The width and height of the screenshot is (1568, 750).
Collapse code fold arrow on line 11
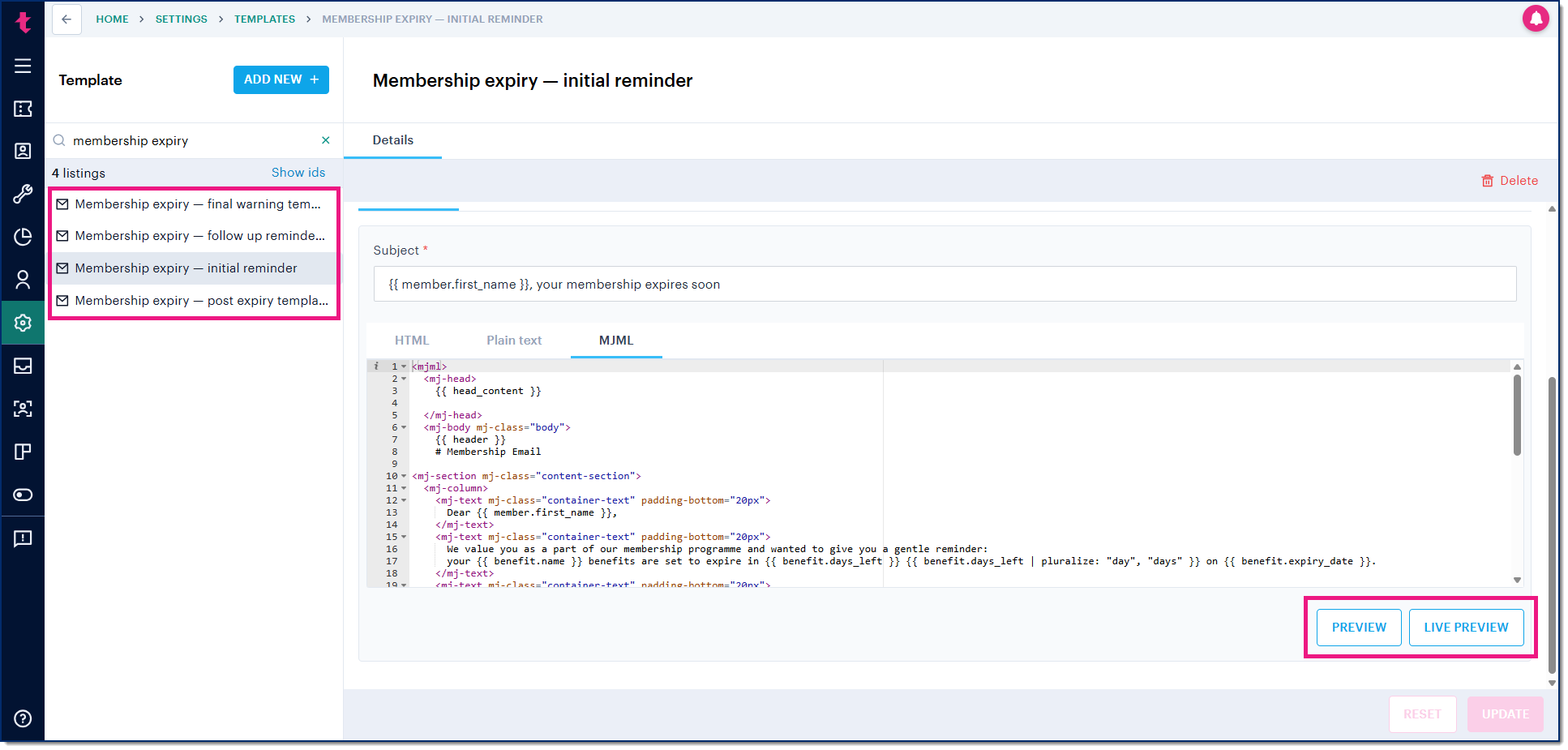404,488
